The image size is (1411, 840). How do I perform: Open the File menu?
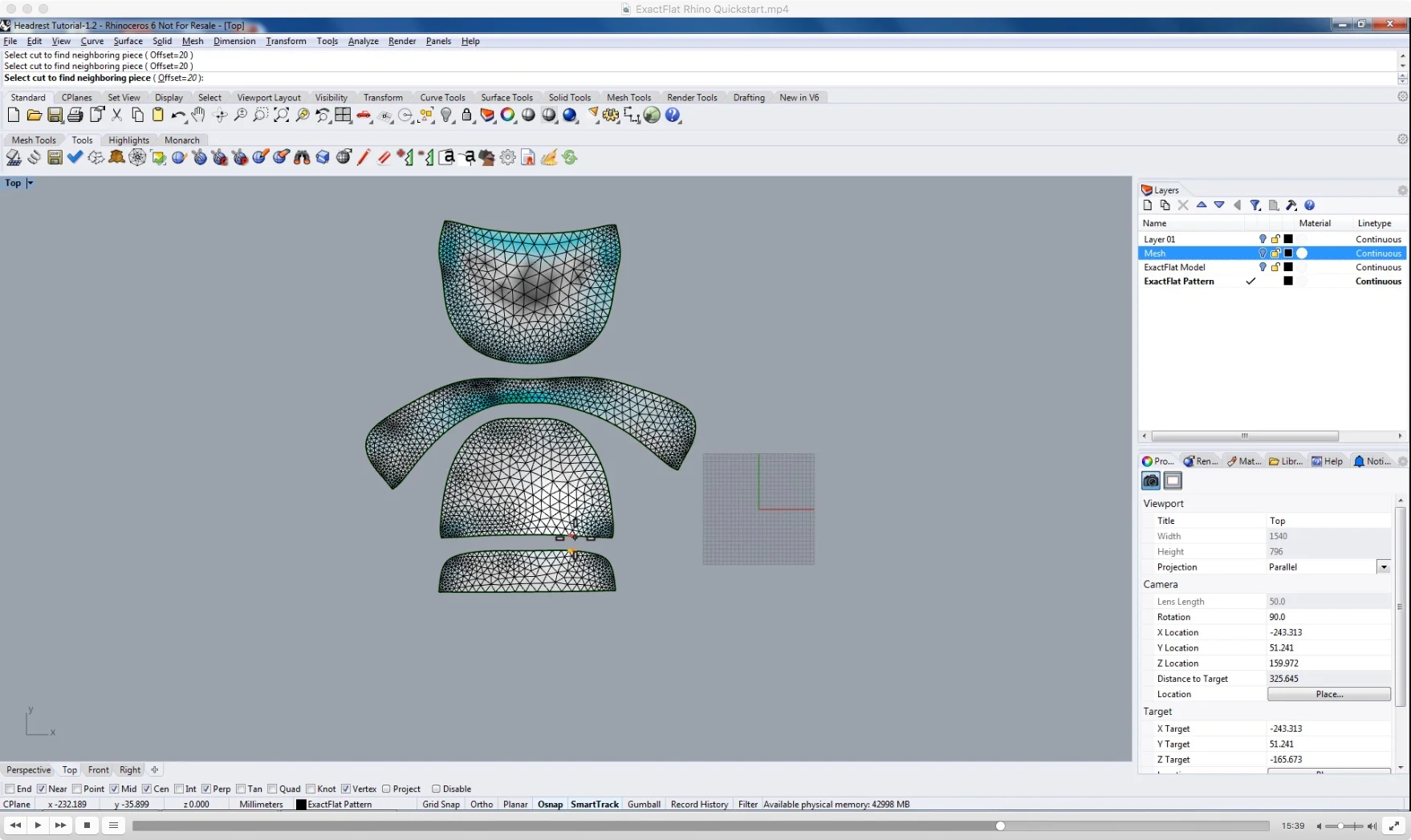(10, 41)
